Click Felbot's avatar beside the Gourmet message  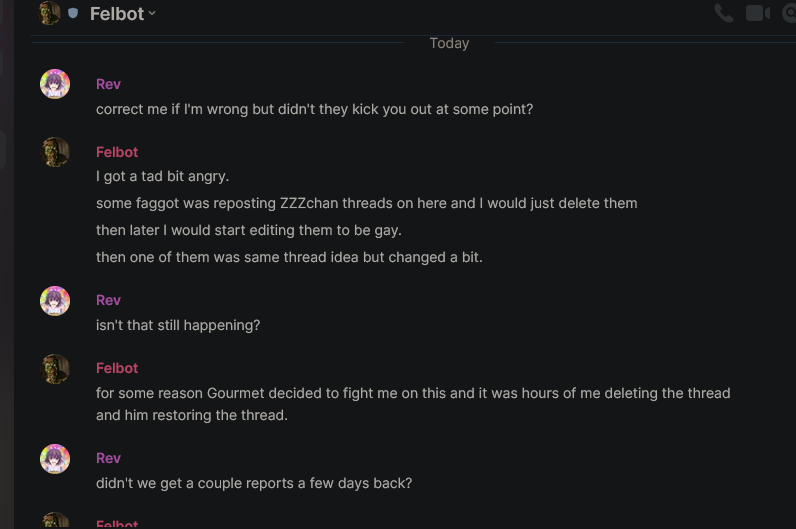tap(55, 369)
